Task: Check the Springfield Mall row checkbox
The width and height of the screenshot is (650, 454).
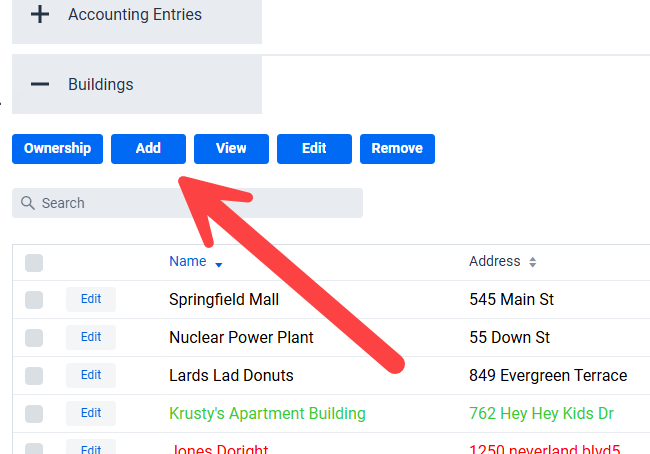Action: (x=34, y=300)
